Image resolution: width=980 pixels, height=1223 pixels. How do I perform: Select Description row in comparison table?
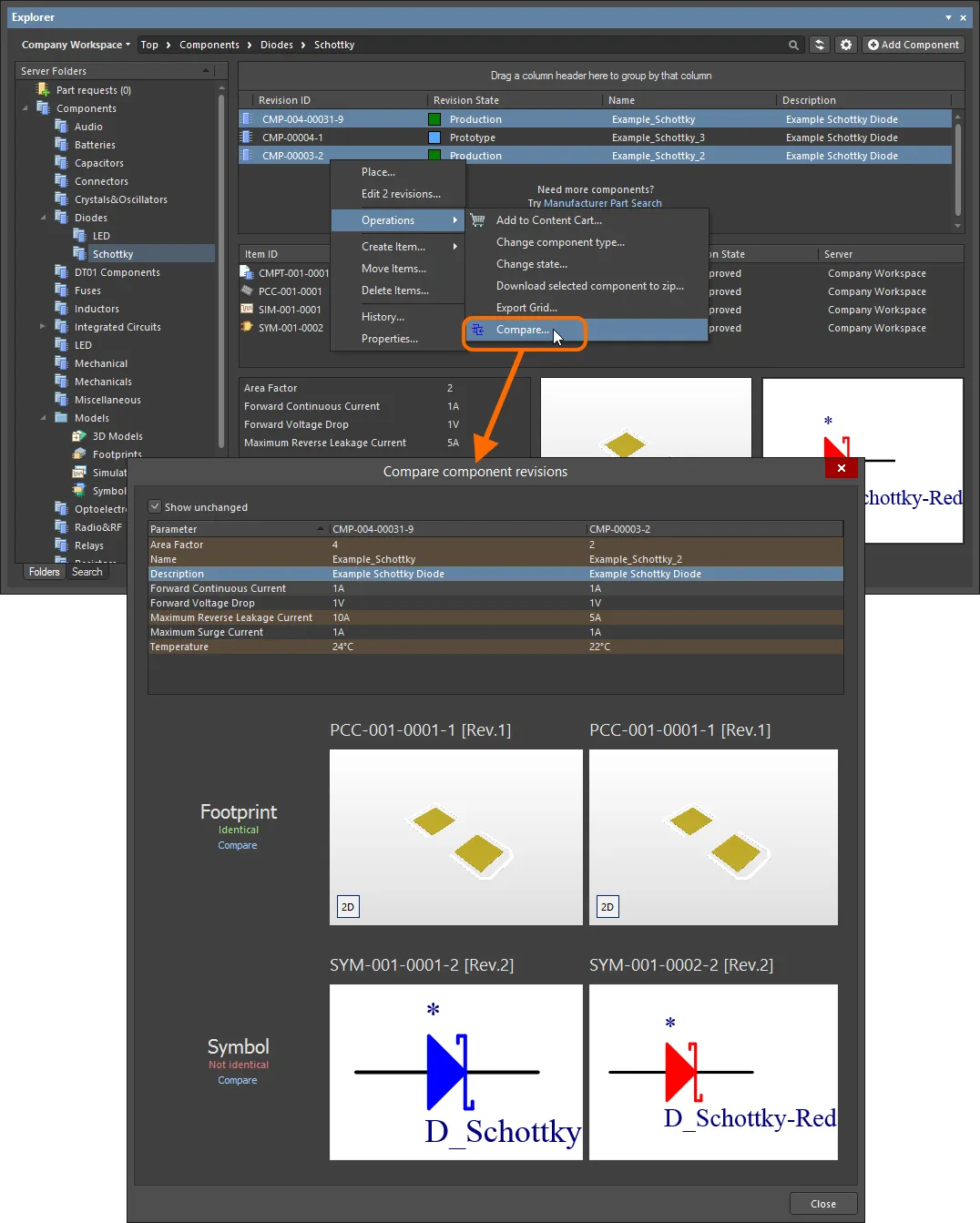tap(495, 574)
